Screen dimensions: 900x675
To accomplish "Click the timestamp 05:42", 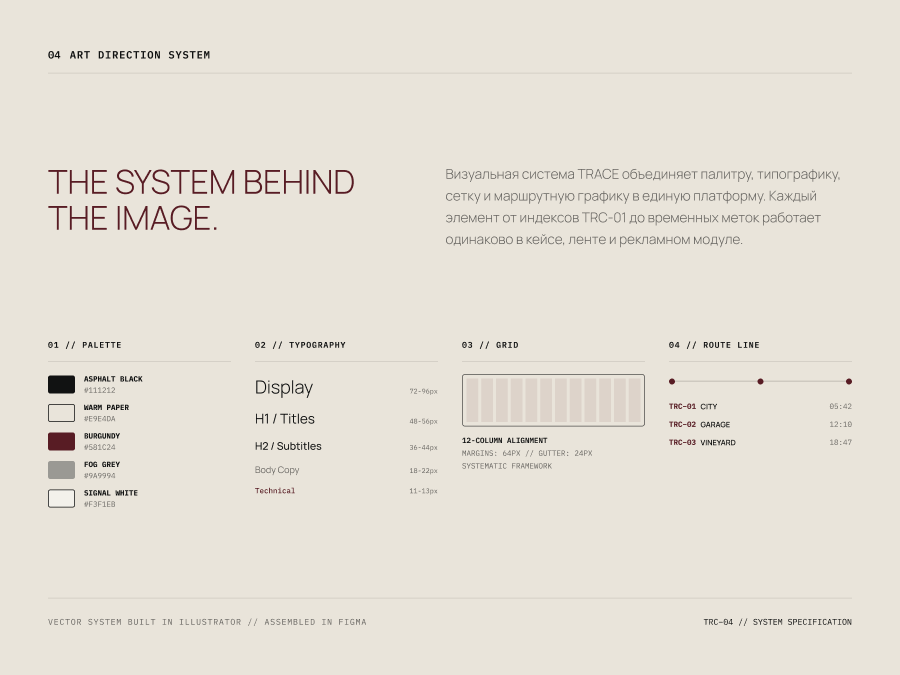I will click(840, 406).
